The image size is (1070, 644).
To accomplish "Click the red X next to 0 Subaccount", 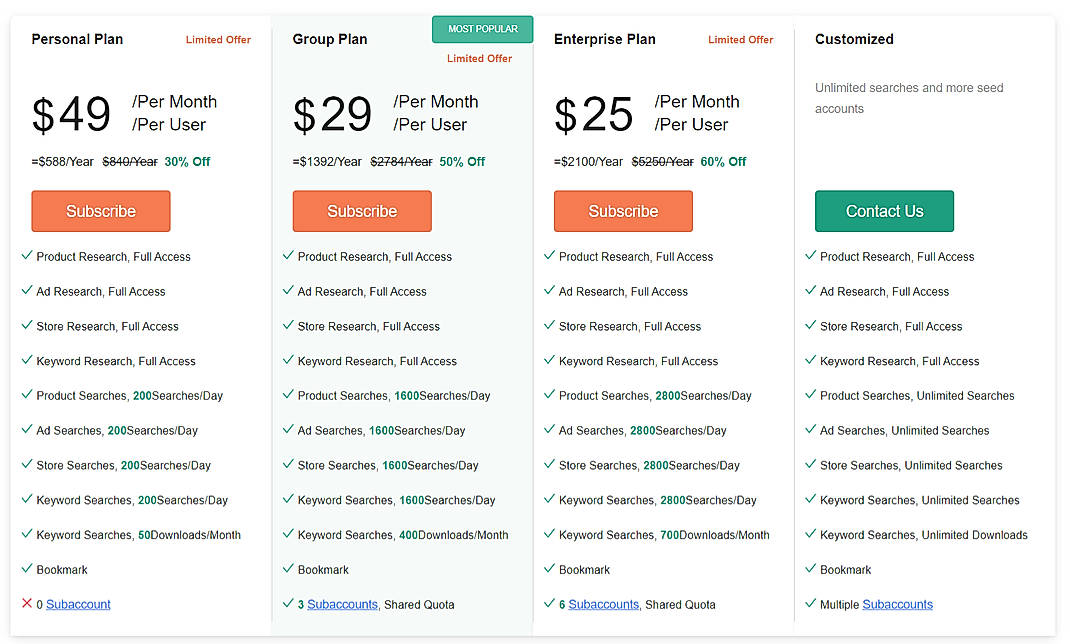I will [x=27, y=604].
